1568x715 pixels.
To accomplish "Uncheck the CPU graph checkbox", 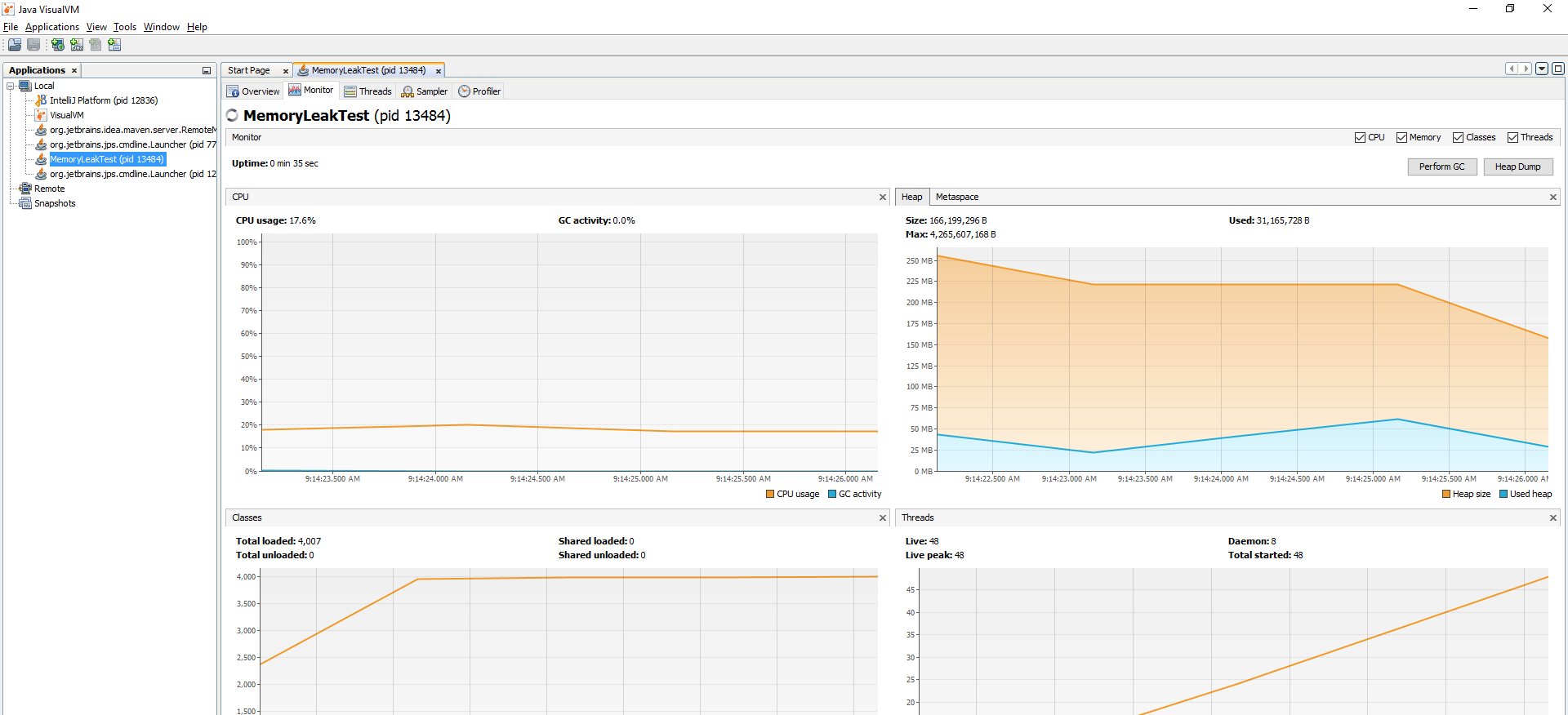I will coord(1360,137).
